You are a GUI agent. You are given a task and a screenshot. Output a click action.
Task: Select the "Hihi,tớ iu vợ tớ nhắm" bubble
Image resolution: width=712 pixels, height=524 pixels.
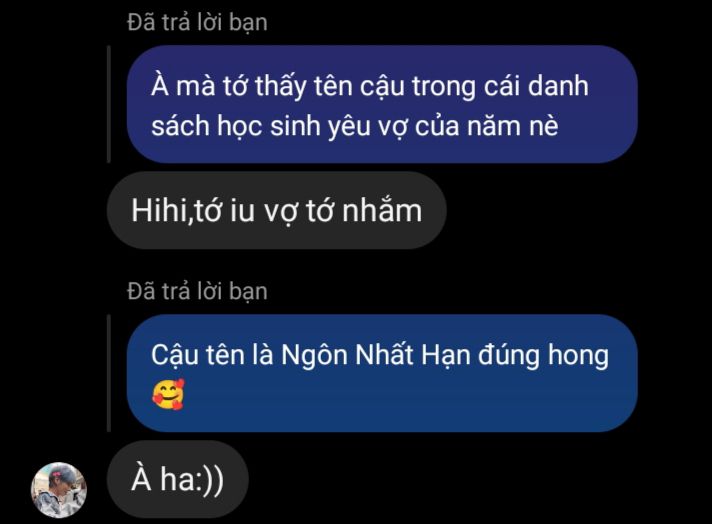point(277,210)
